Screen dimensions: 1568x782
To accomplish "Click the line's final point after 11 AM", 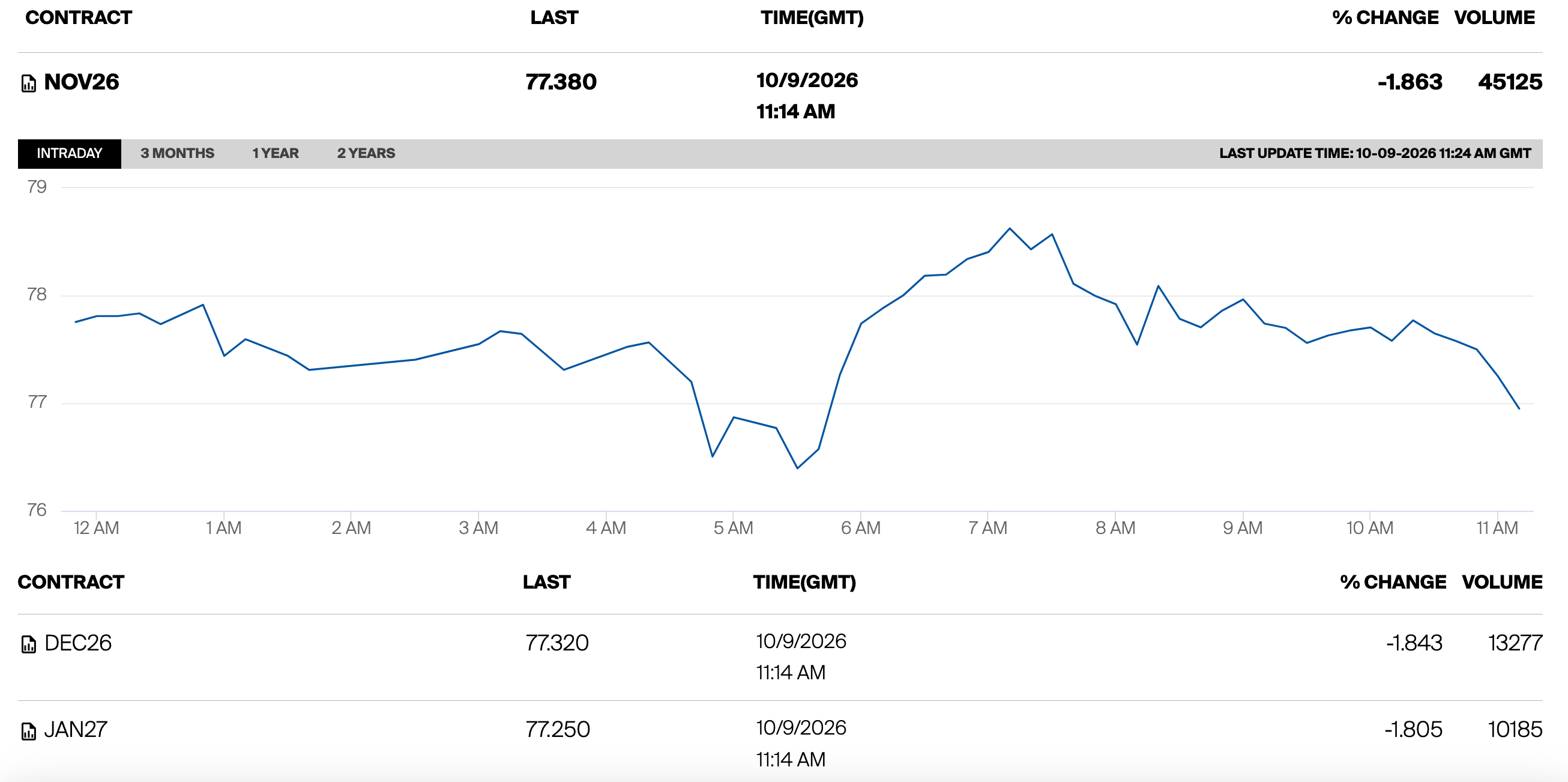I will [x=1519, y=408].
